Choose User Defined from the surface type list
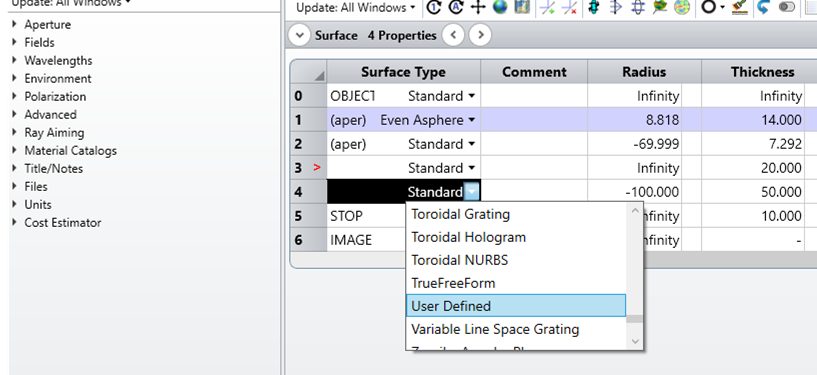 516,306
